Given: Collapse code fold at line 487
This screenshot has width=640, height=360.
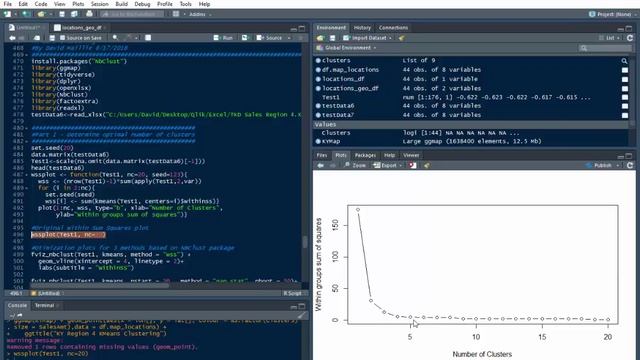Looking at the screenshot, I should tap(27, 175).
